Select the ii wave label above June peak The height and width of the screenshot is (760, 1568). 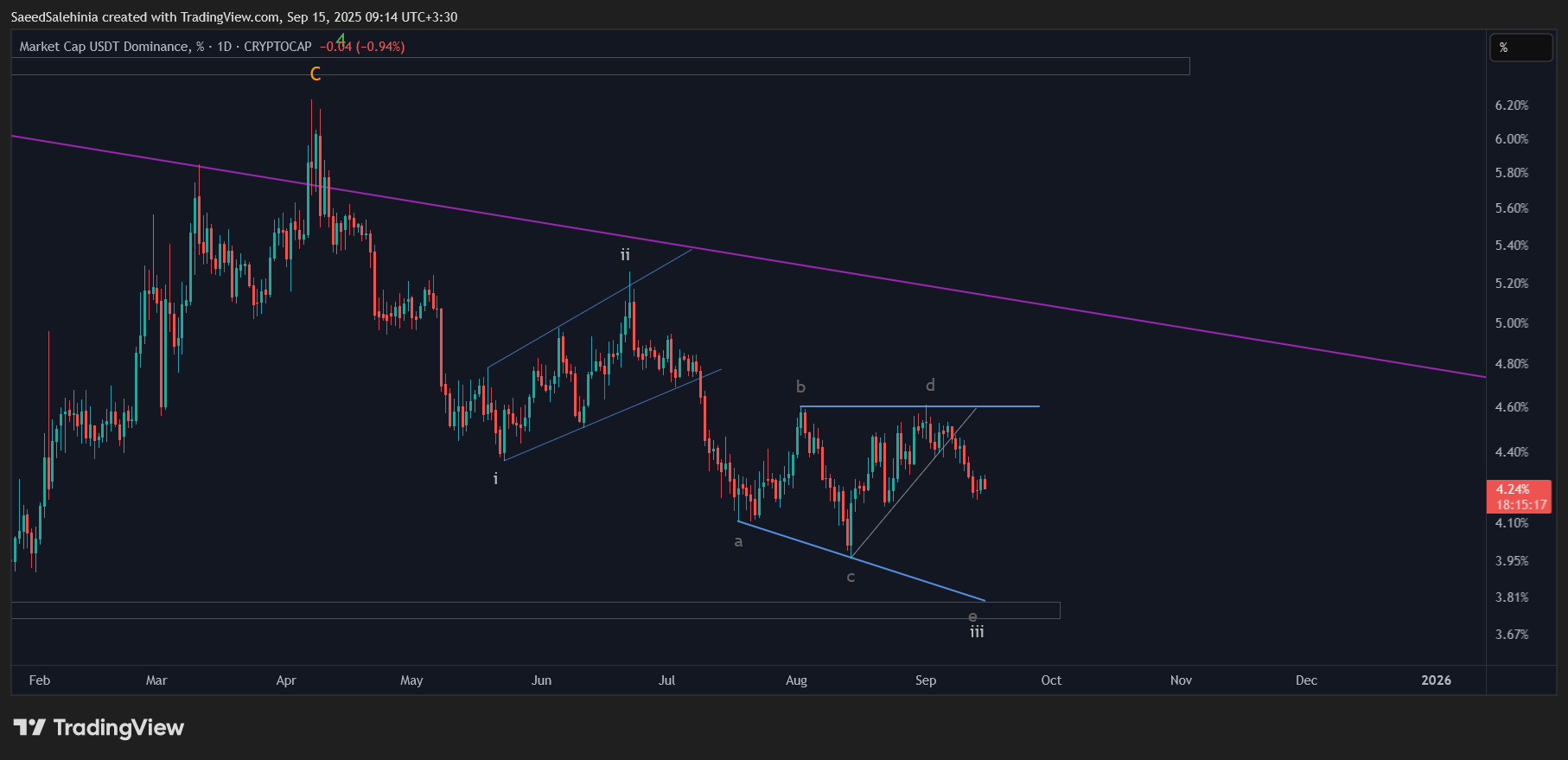coord(625,255)
